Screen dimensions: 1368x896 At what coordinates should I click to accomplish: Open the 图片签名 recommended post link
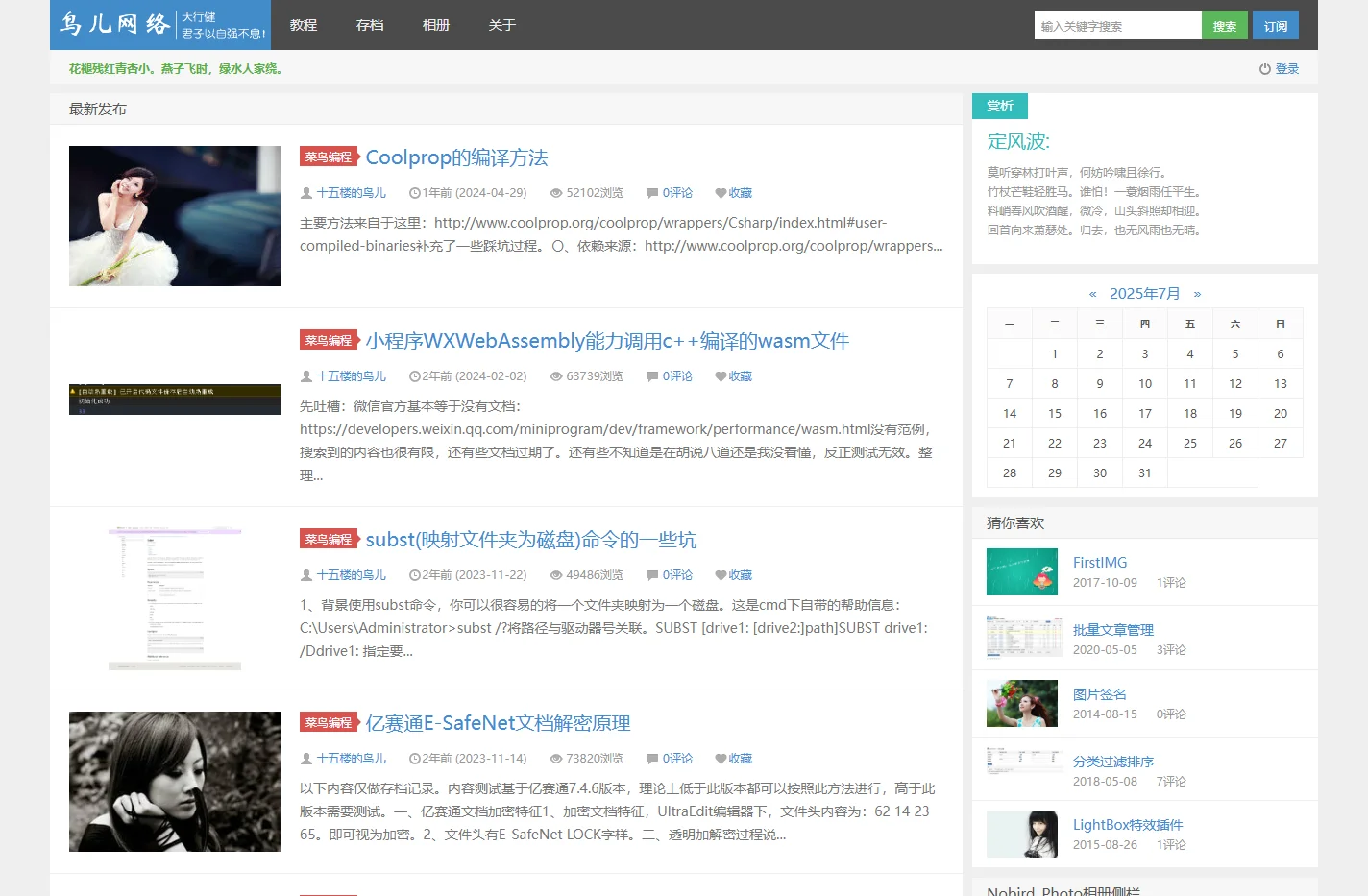[x=1100, y=694]
